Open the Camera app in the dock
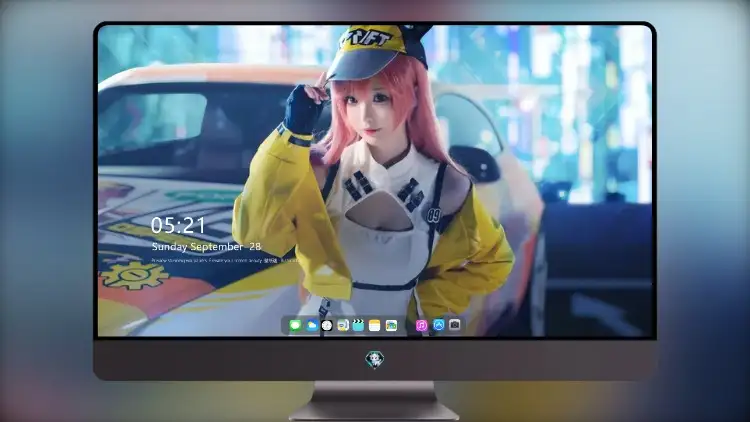The height and width of the screenshot is (422, 750). coord(455,325)
